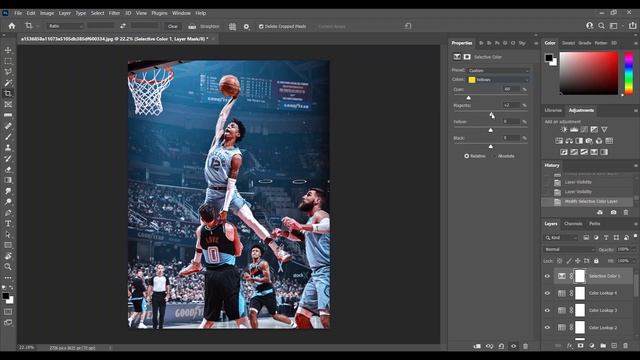Image resolution: width=640 pixels, height=360 pixels.
Task: Open the Colors dropdown showing Yellows
Action: click(498, 80)
